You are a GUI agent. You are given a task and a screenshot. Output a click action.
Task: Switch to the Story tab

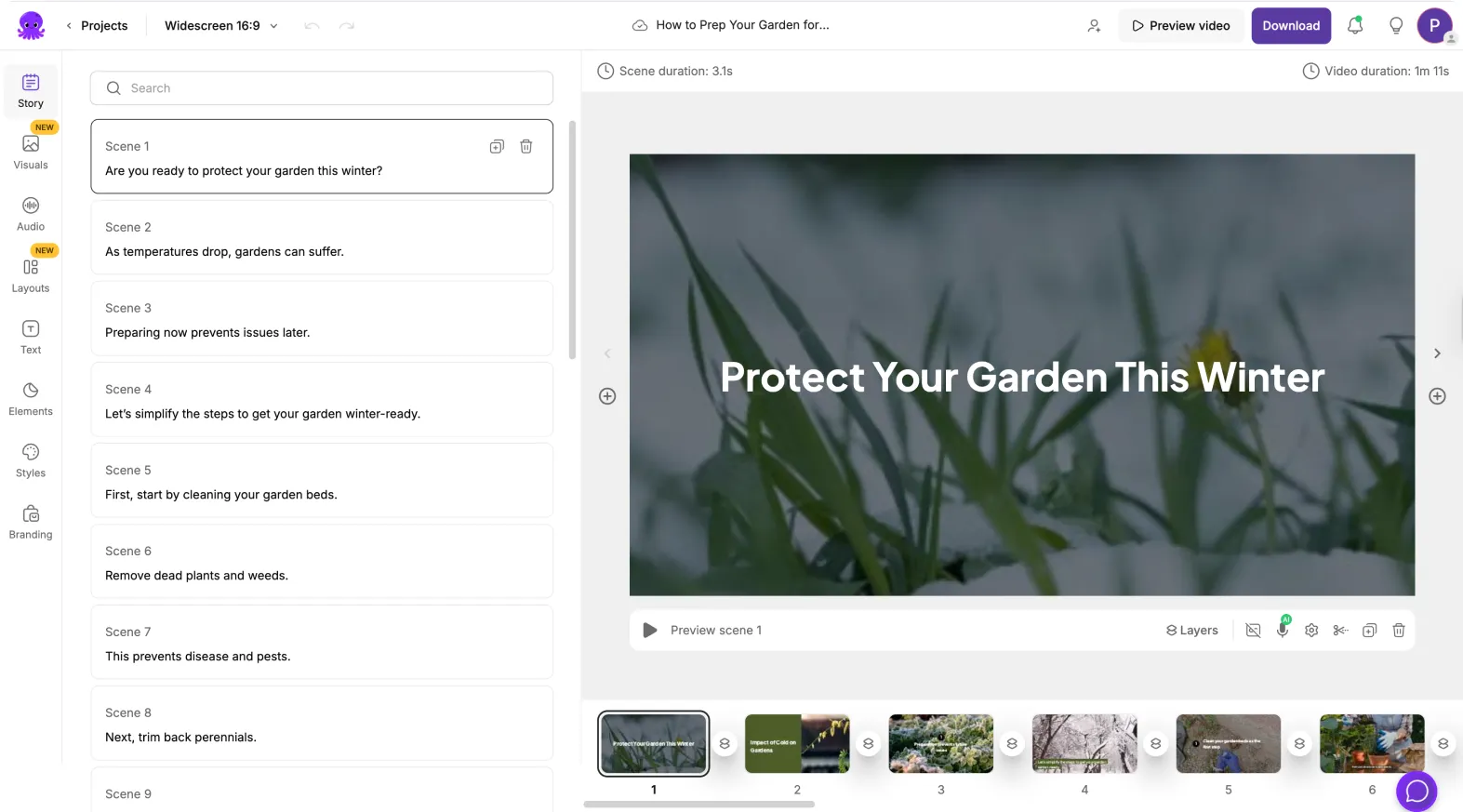pyautogui.click(x=31, y=90)
